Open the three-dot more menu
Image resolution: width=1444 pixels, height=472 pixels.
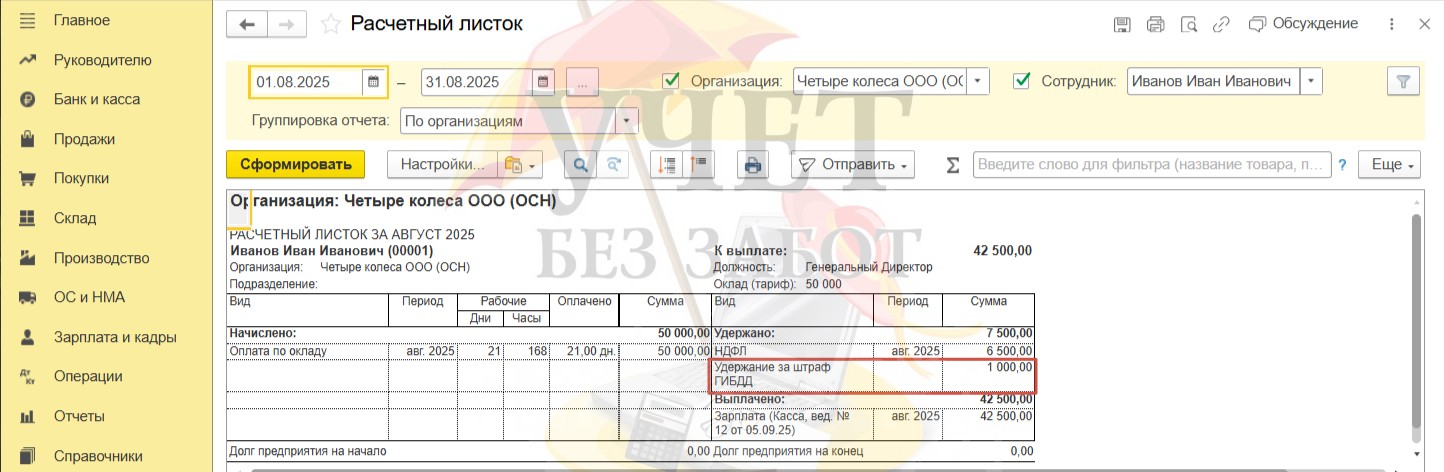tap(1391, 23)
